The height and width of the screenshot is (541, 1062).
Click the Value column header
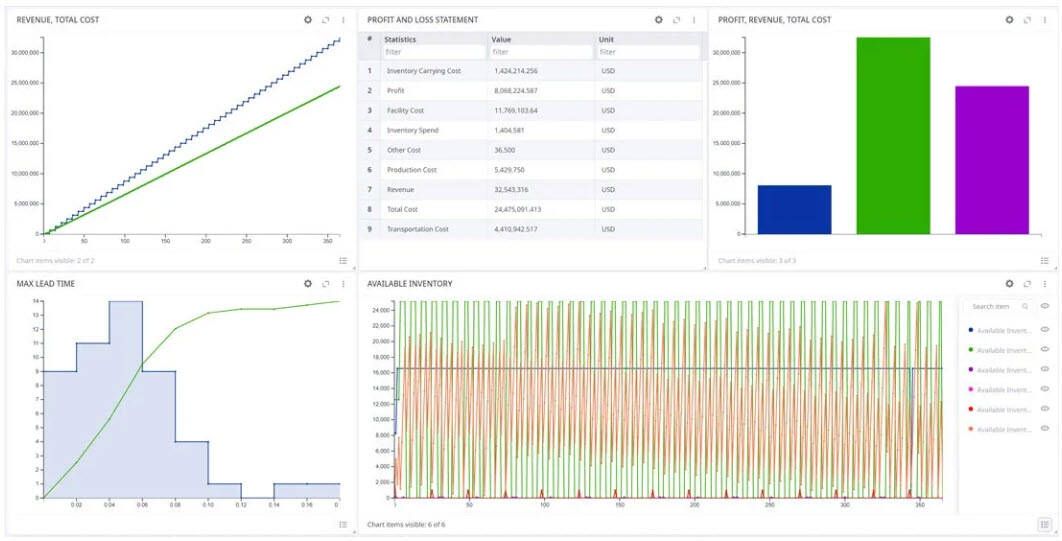tap(501, 39)
